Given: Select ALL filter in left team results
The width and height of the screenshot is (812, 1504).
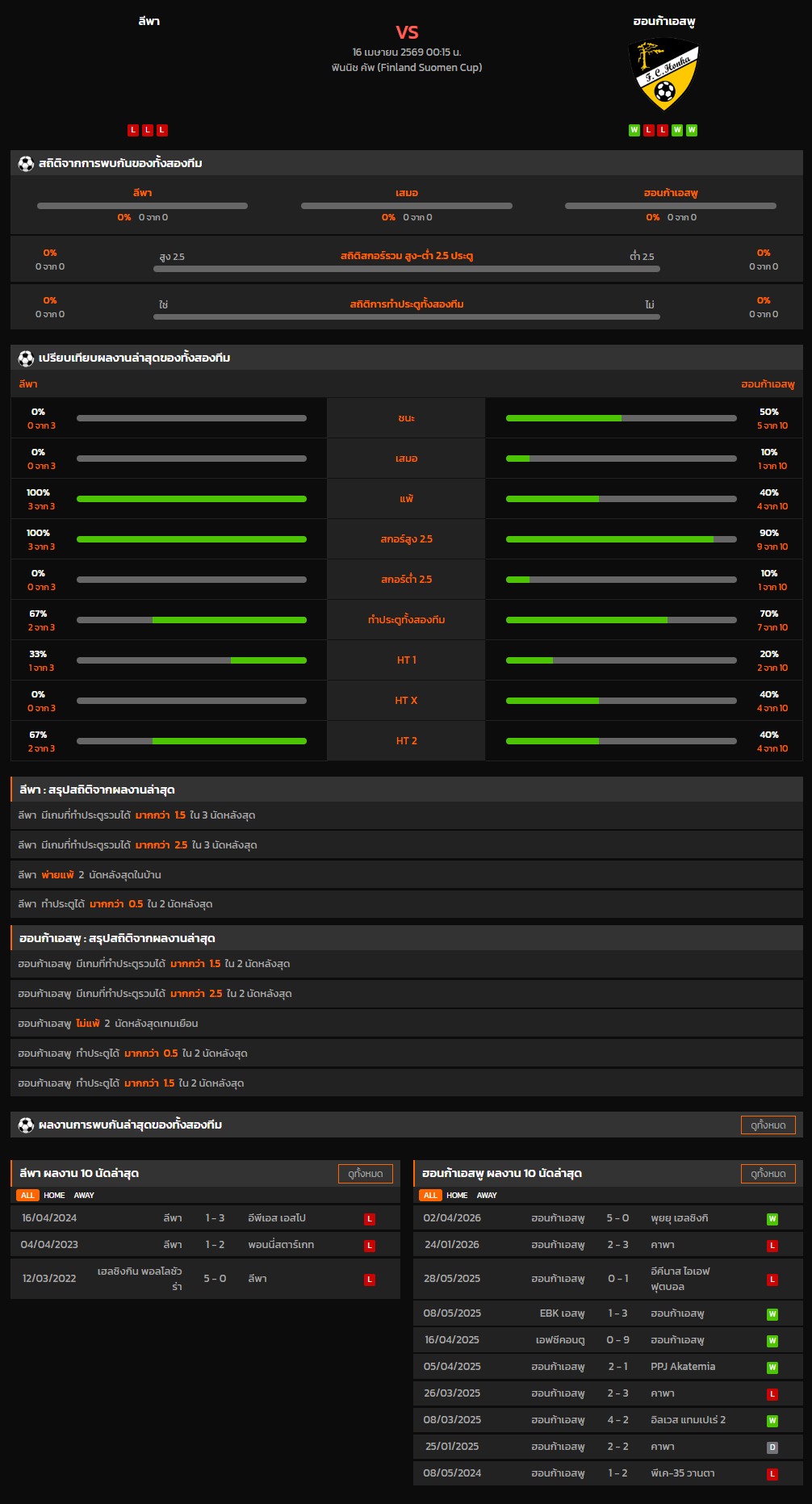Looking at the screenshot, I should point(27,1196).
